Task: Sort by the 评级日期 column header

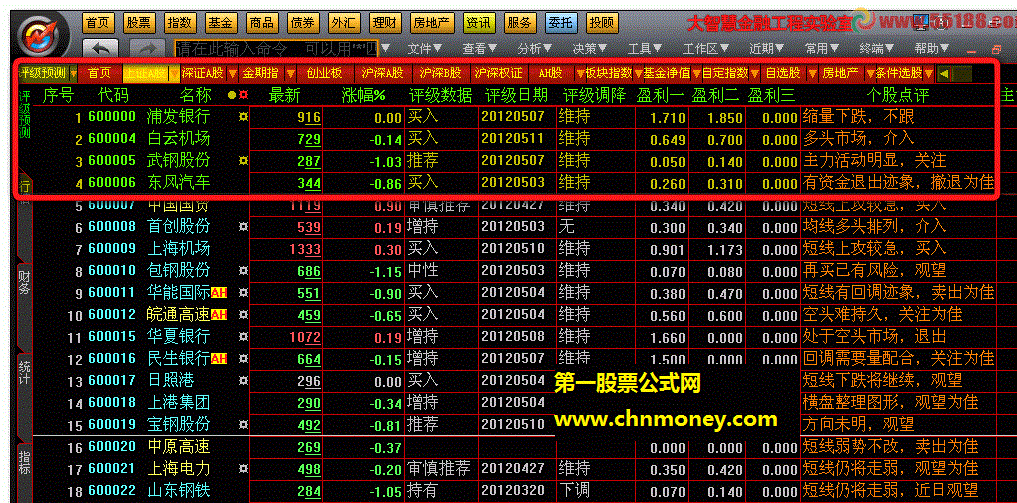Action: 516,95
